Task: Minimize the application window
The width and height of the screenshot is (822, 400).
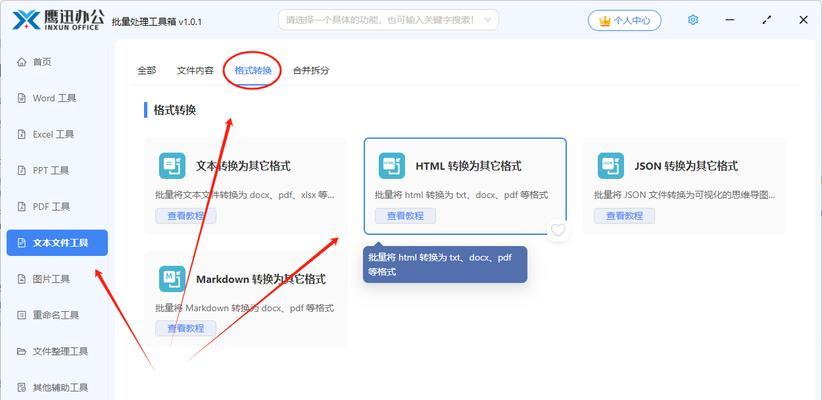Action: 730,20
